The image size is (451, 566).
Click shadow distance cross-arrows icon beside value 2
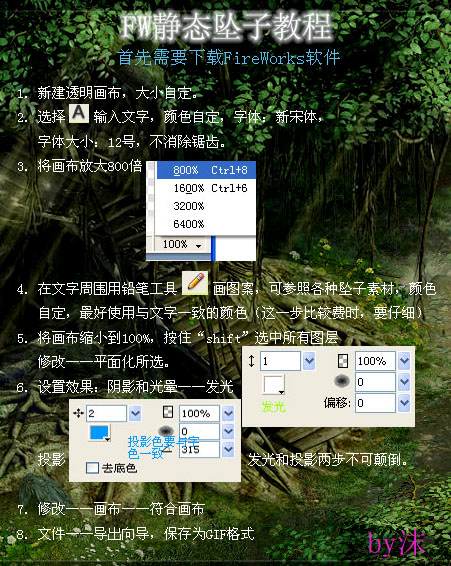[78, 413]
